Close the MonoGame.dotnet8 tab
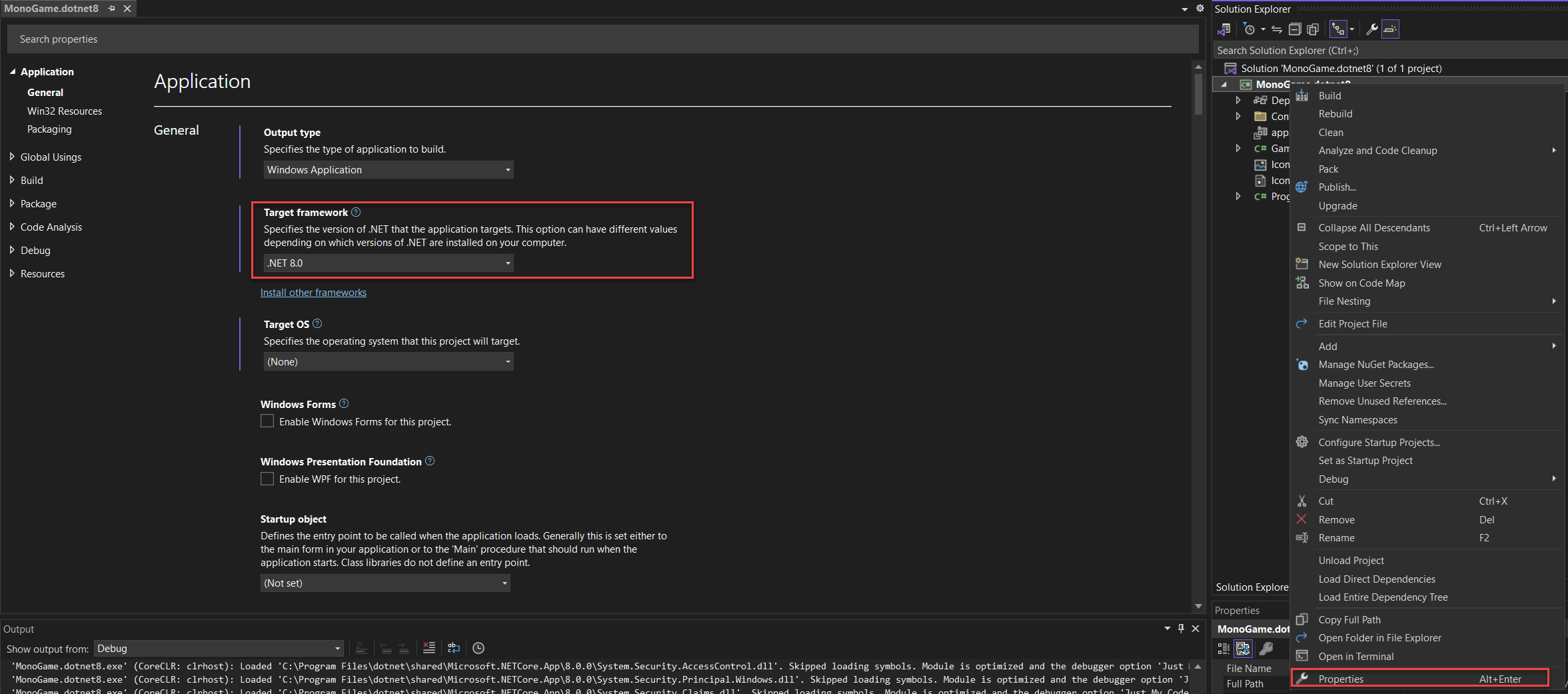Screen dimensions: 1568x694 pyautogui.click(x=127, y=9)
